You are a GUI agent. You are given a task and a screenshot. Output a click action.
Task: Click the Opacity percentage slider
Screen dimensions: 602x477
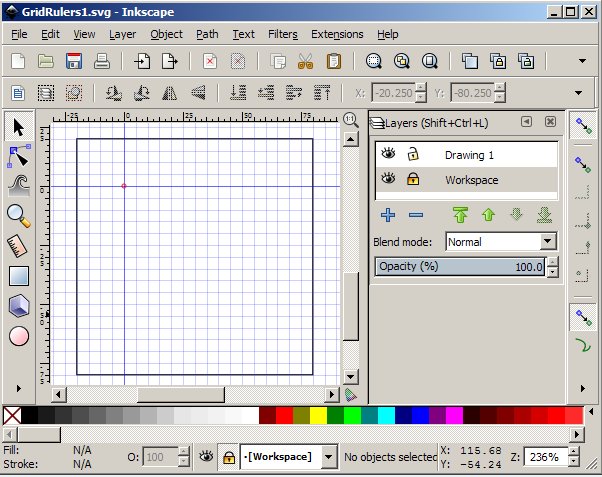point(458,267)
